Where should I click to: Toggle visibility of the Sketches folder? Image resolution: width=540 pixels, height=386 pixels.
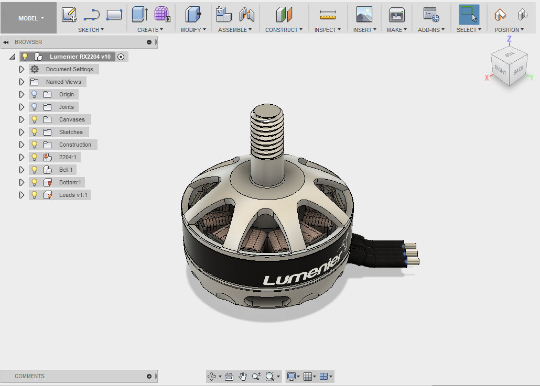coord(34,132)
